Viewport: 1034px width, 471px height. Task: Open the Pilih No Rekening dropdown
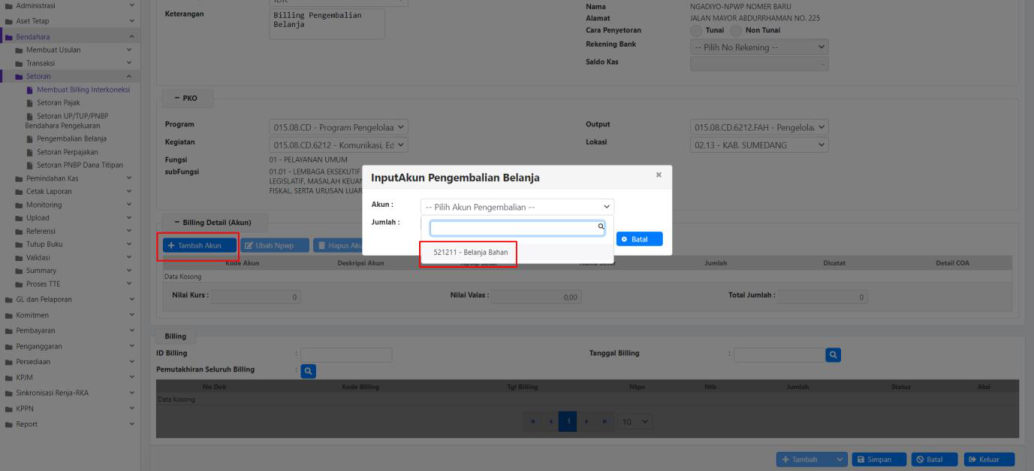759,47
